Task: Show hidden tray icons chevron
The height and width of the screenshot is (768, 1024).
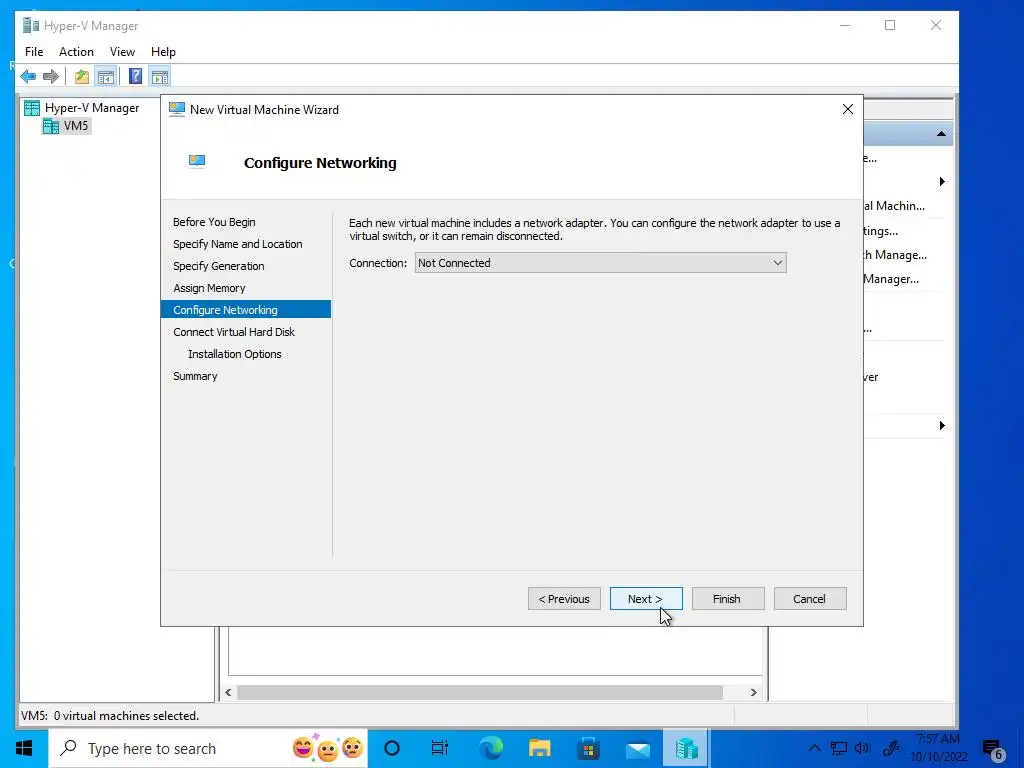Action: point(814,748)
